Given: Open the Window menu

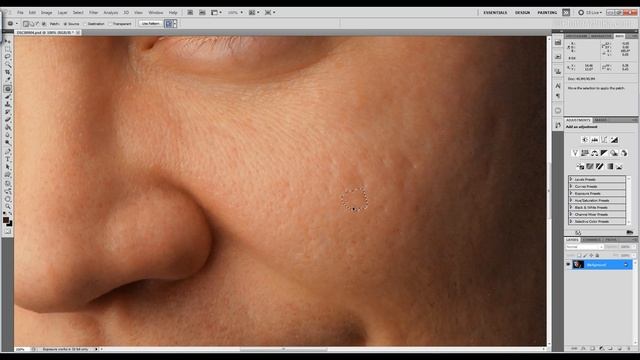Looking at the screenshot, I should (156, 13).
